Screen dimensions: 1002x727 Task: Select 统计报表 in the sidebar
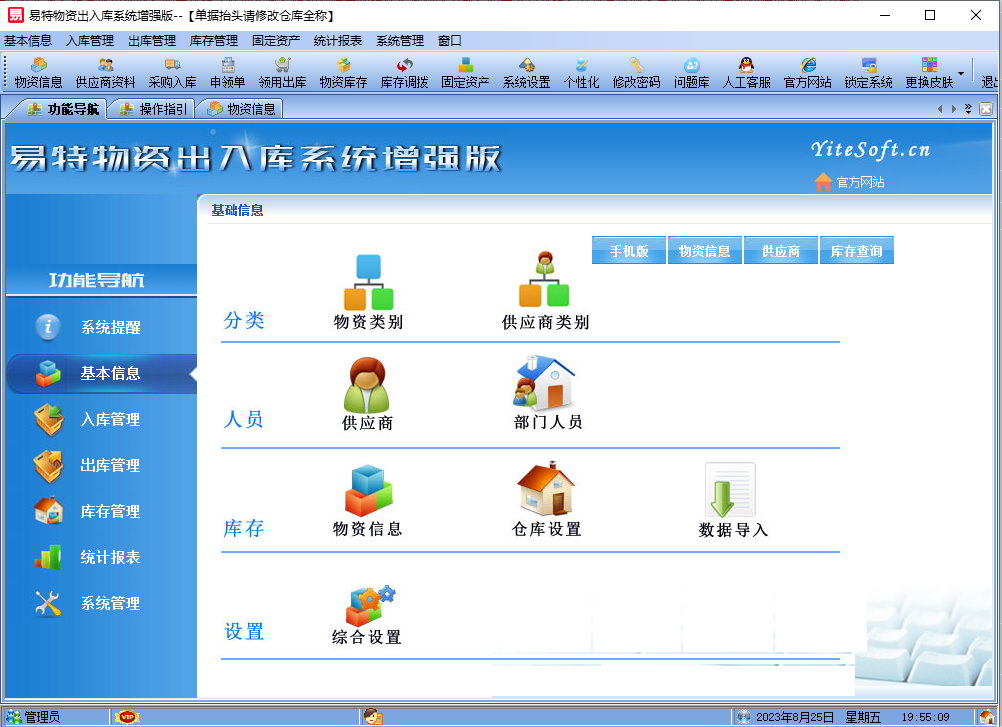pos(102,557)
